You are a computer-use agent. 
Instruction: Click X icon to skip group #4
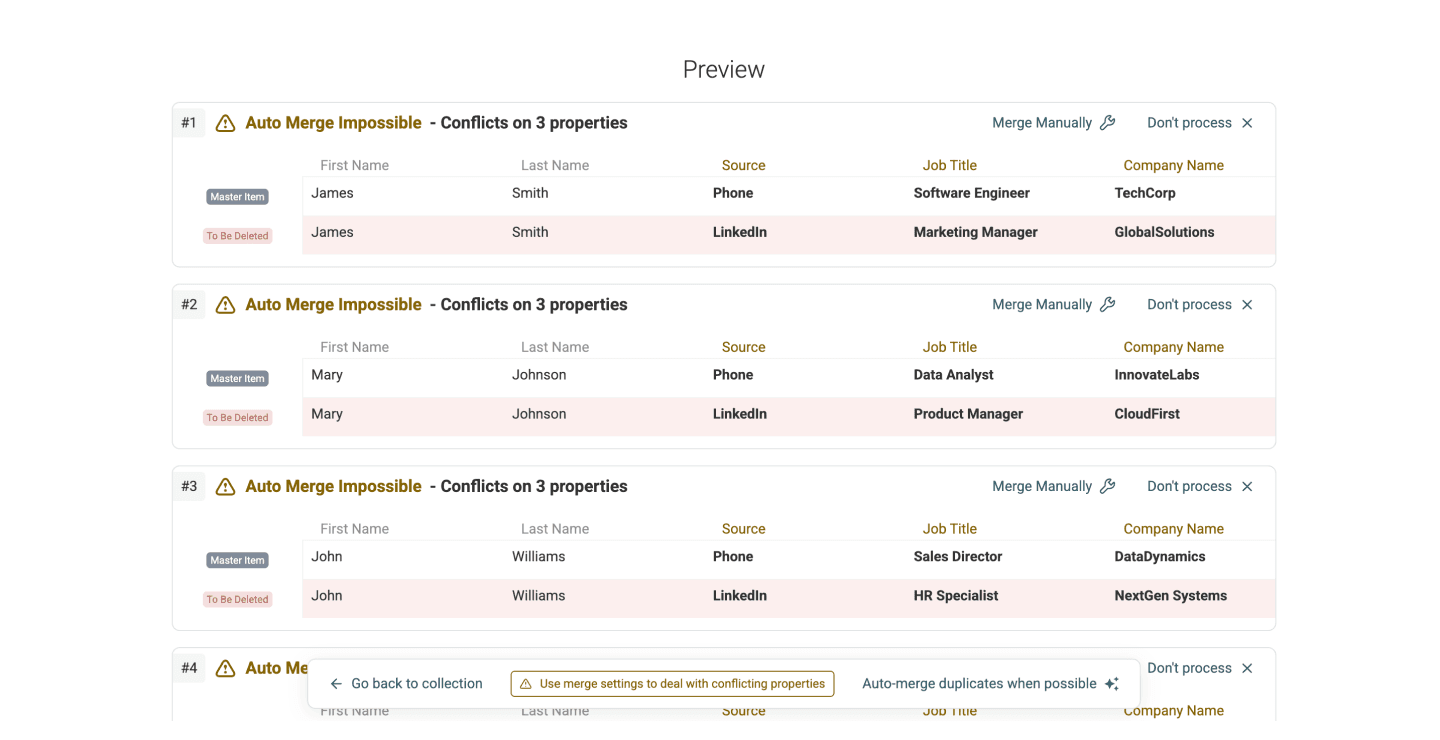tap(1247, 668)
